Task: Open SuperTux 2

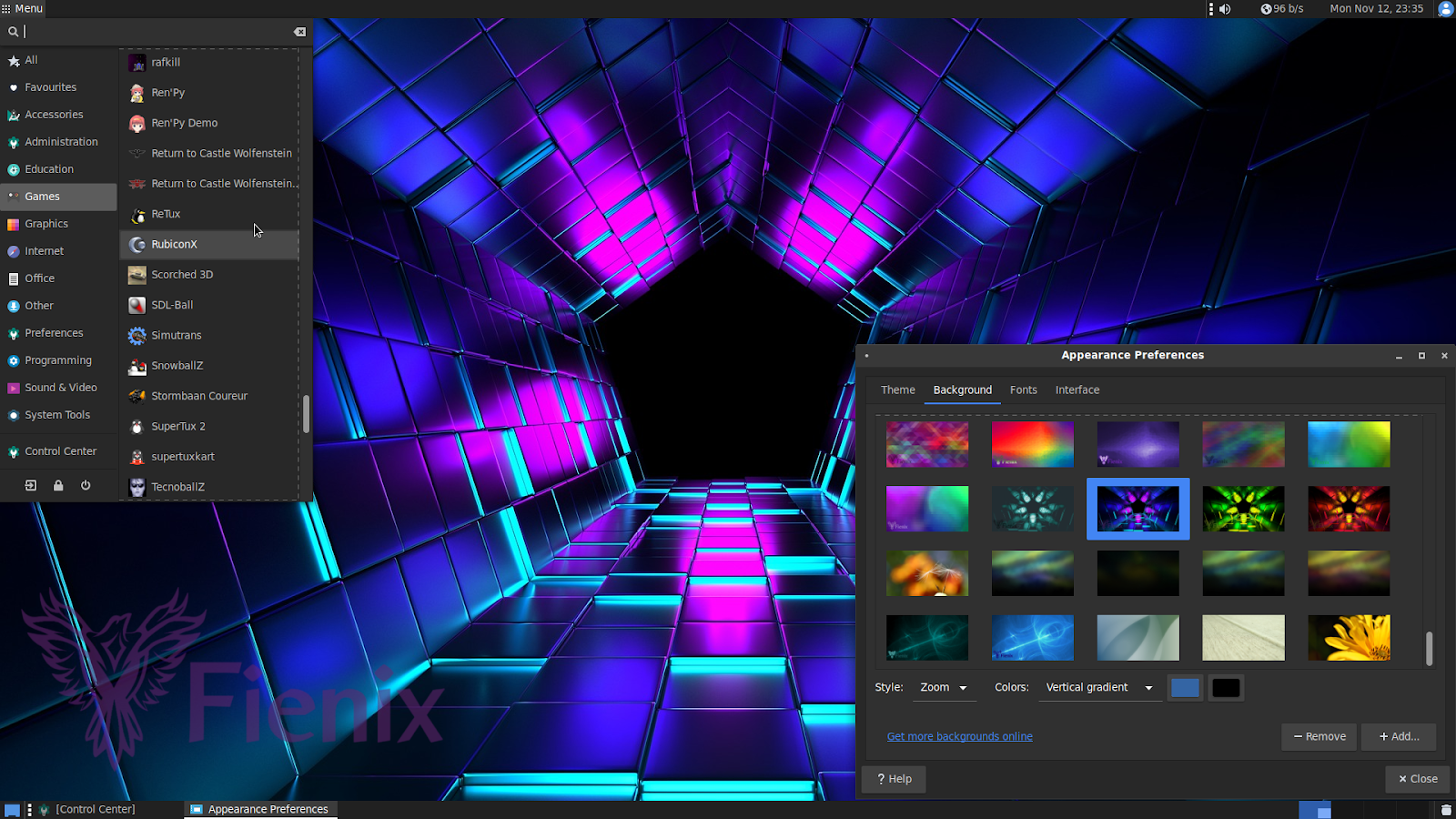Action: point(179,426)
